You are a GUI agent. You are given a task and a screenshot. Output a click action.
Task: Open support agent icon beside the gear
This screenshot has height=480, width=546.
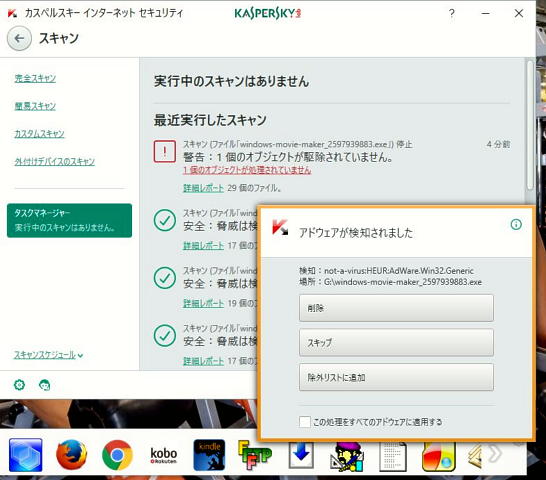45,385
